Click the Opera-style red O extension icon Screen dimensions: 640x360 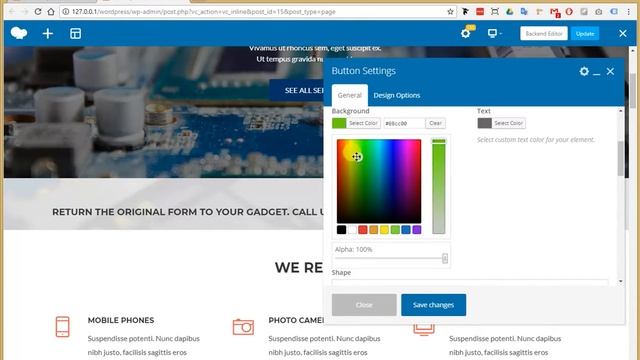click(x=569, y=11)
